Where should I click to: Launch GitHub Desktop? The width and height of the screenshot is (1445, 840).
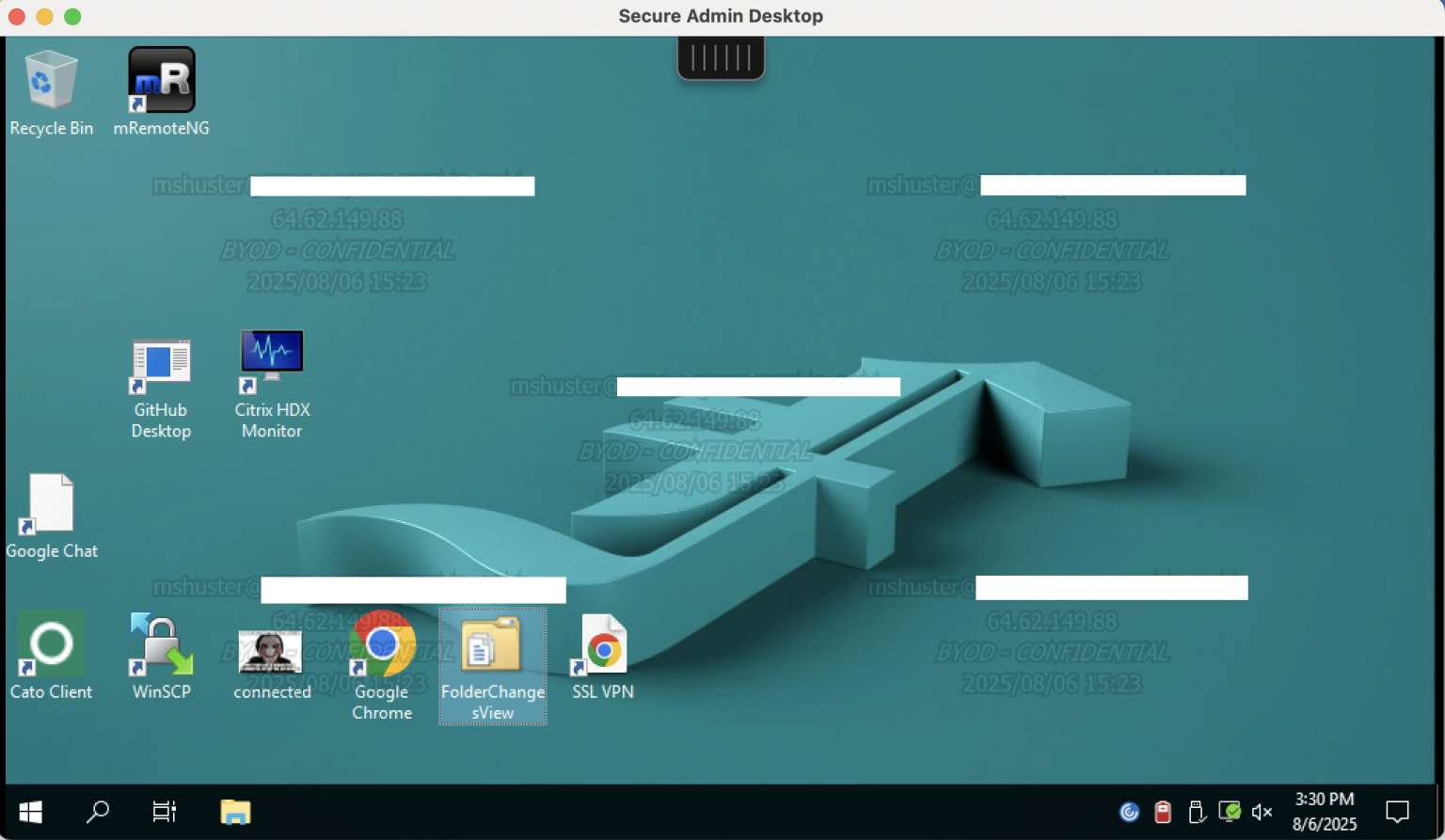tap(160, 362)
